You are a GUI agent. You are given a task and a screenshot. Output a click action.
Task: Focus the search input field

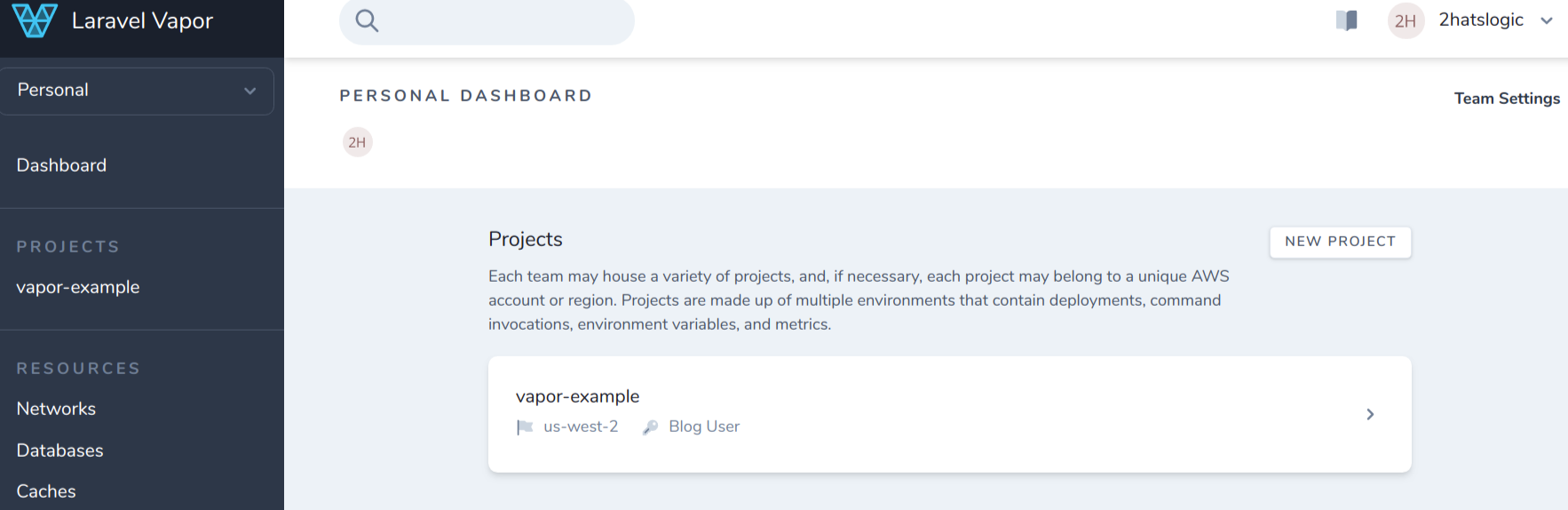click(487, 20)
